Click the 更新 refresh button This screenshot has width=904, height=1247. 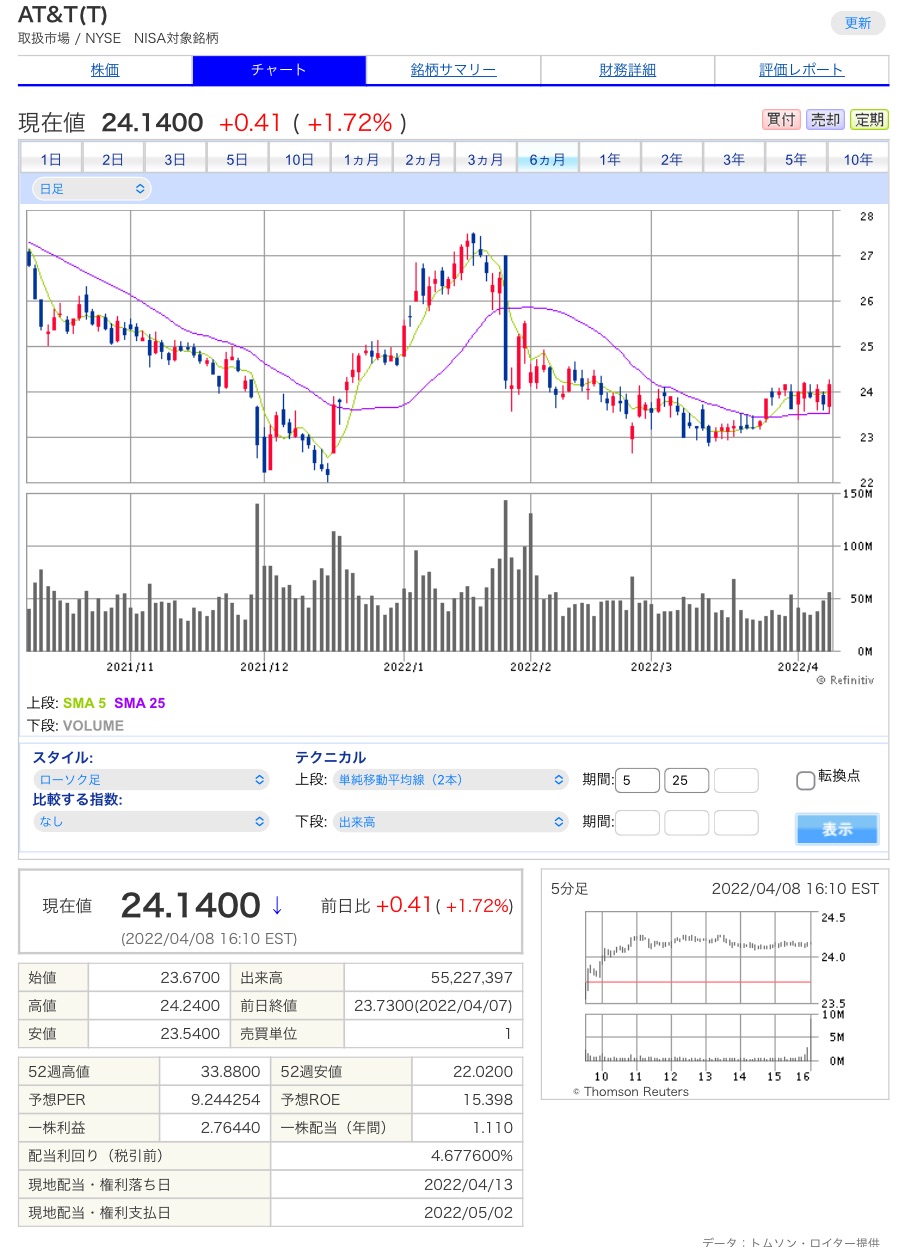pyautogui.click(x=857, y=23)
